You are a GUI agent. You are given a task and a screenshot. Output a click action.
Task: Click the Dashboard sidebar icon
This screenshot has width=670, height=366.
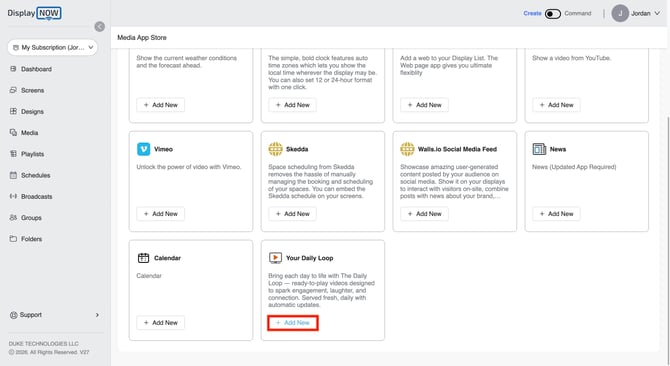pos(13,69)
